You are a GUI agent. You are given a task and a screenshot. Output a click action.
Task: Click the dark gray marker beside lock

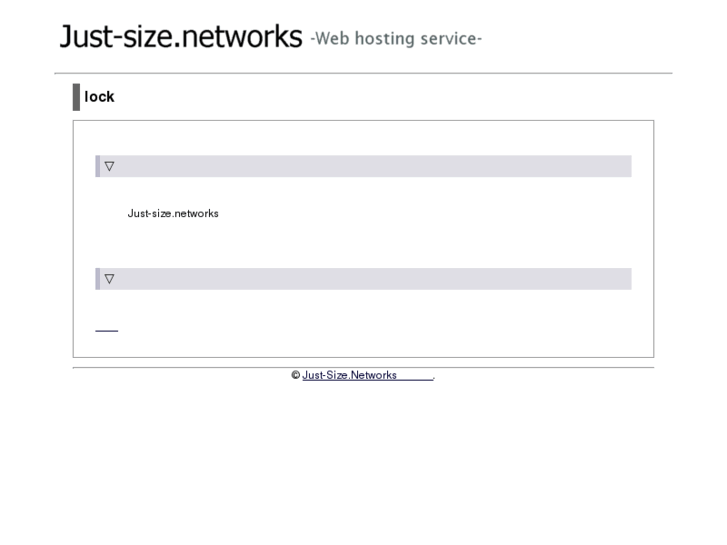point(76,97)
